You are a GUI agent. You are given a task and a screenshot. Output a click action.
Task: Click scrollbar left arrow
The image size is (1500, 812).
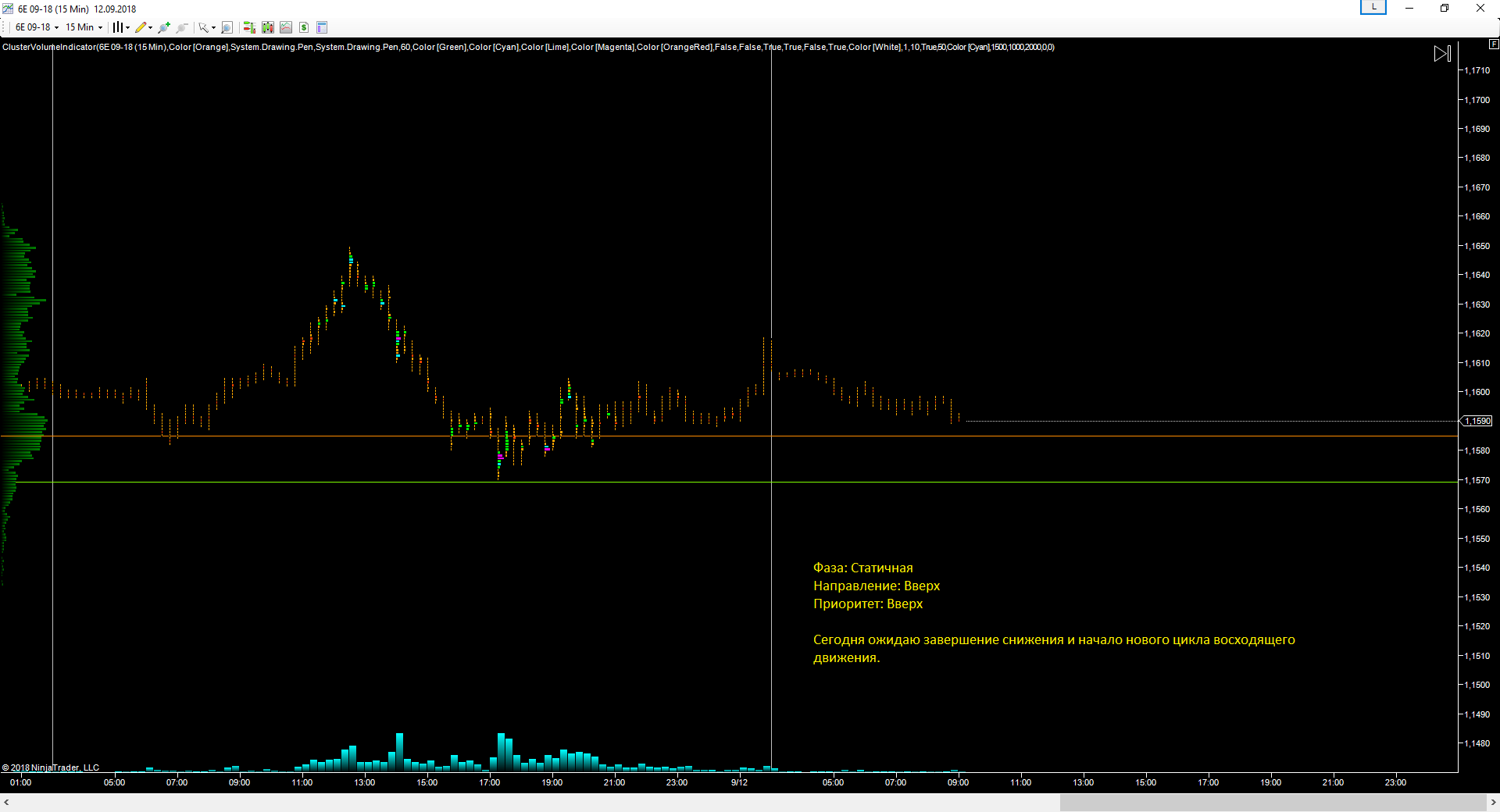point(6,803)
